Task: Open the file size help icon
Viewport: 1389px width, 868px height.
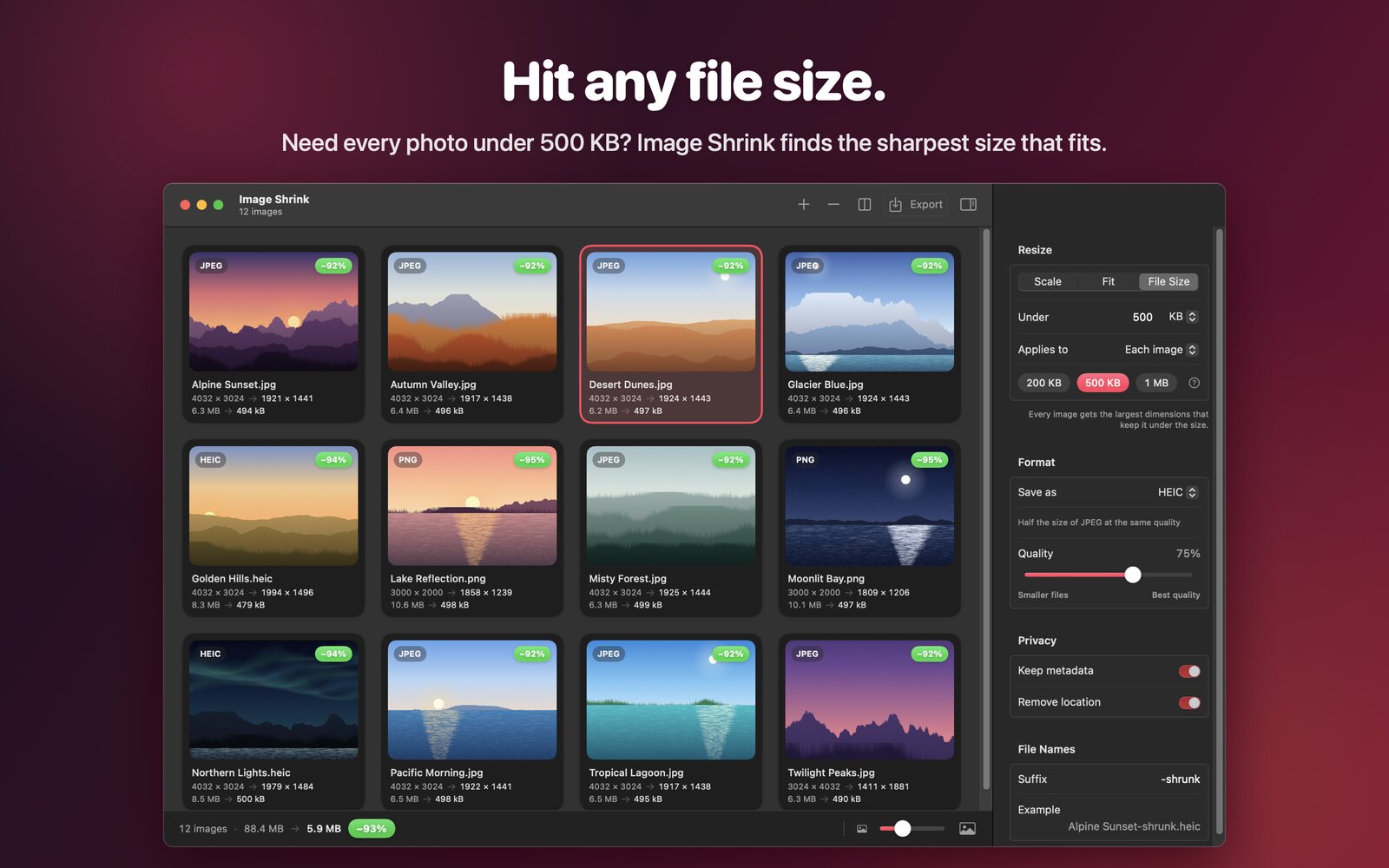Action: point(1194,383)
